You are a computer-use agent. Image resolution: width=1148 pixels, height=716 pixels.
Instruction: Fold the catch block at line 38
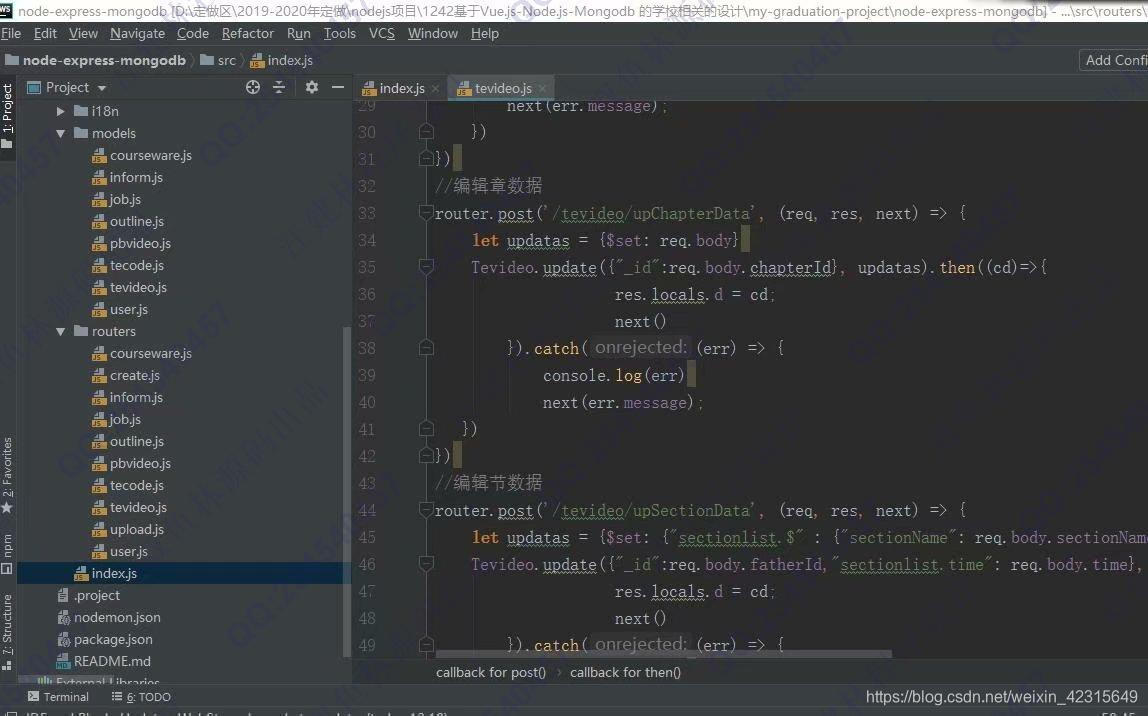425,348
